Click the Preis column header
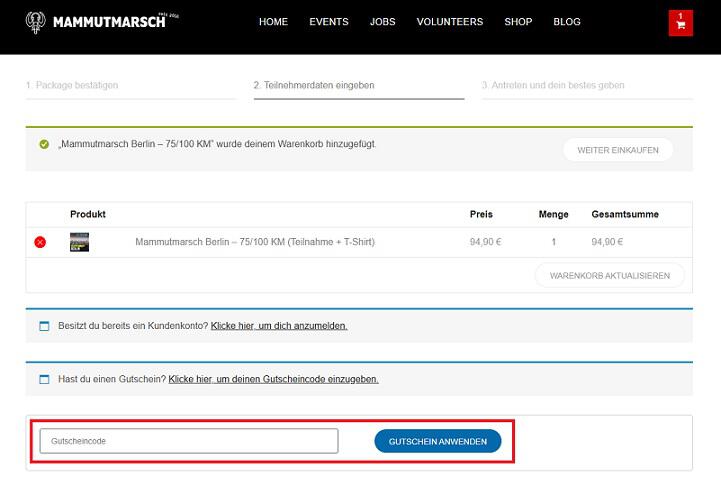 [481, 214]
